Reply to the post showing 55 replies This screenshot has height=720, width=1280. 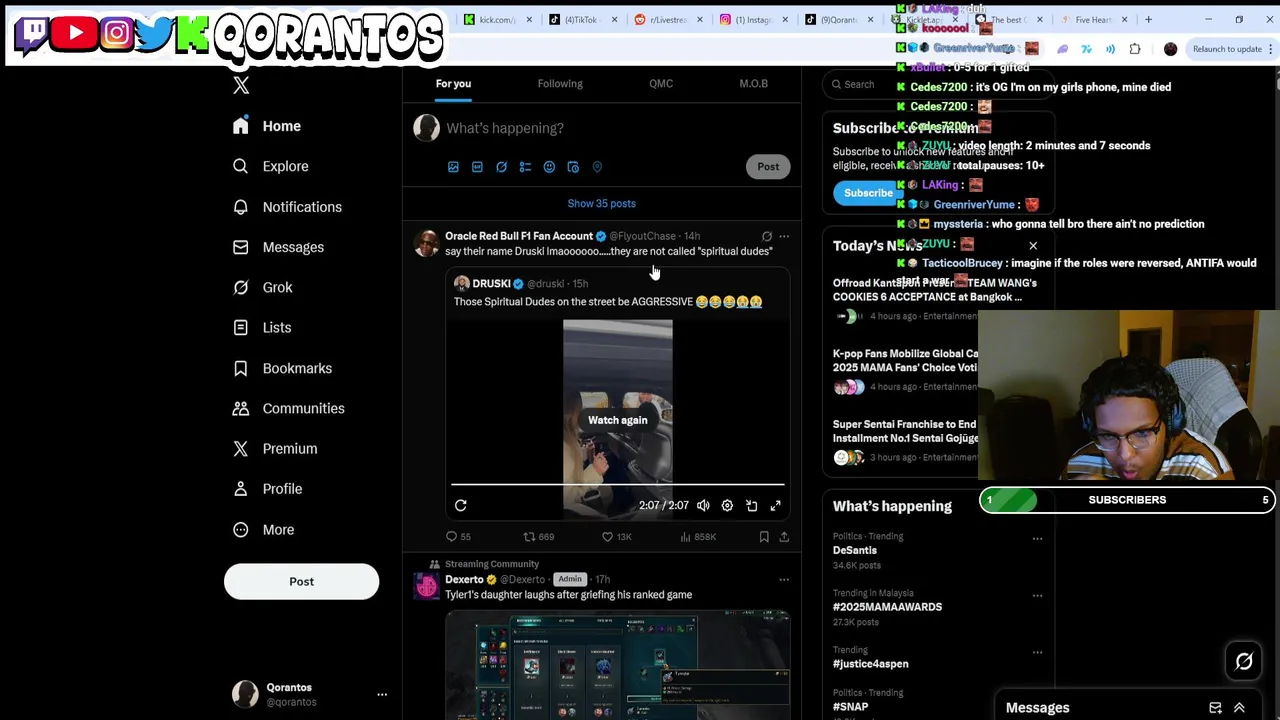point(458,537)
